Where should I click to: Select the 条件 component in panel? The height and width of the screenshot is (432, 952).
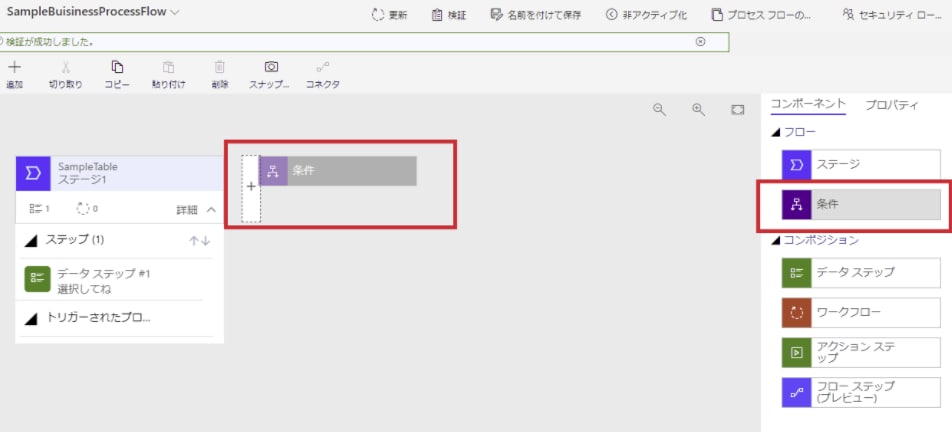861,204
